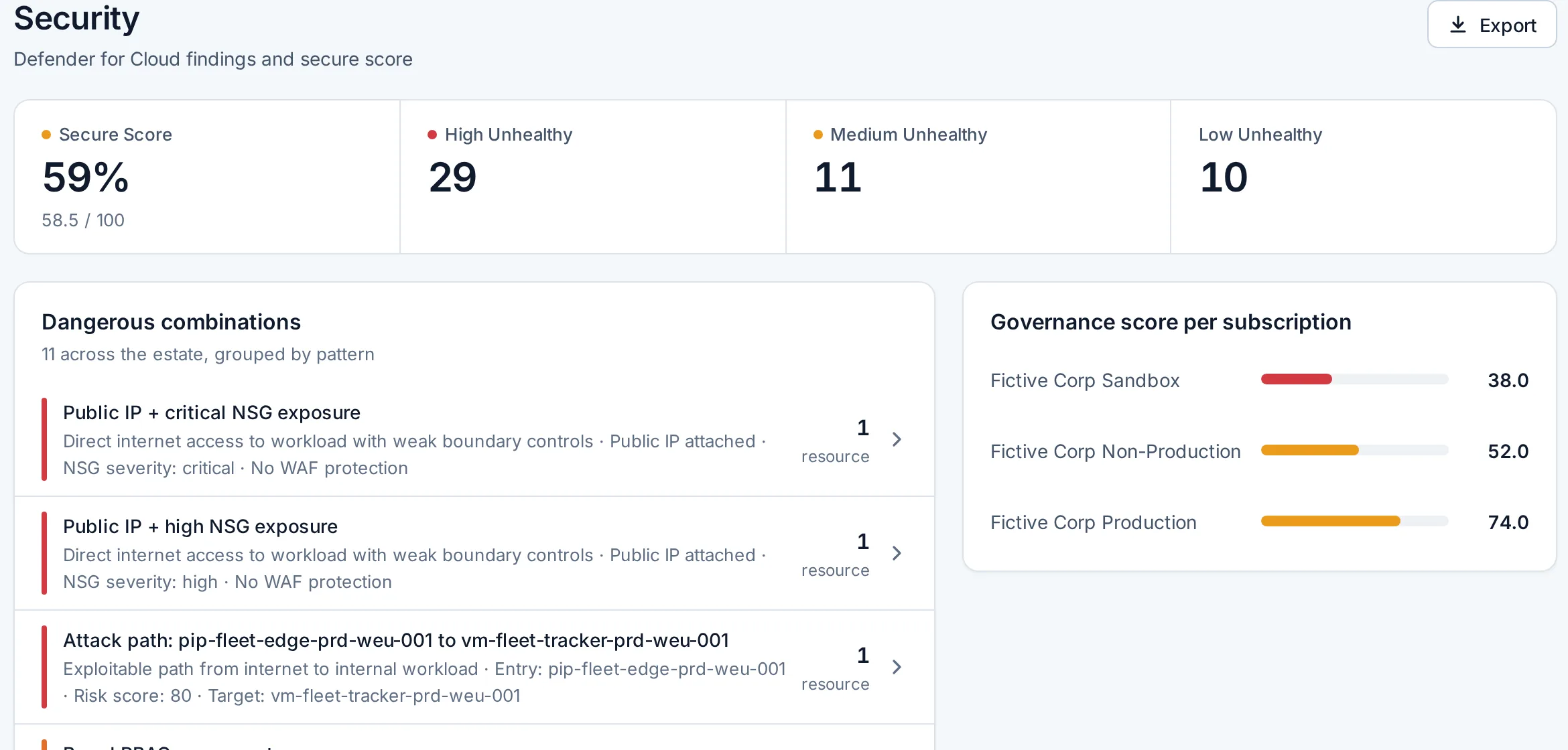Select the High Unhealthy count 29

coord(453,177)
